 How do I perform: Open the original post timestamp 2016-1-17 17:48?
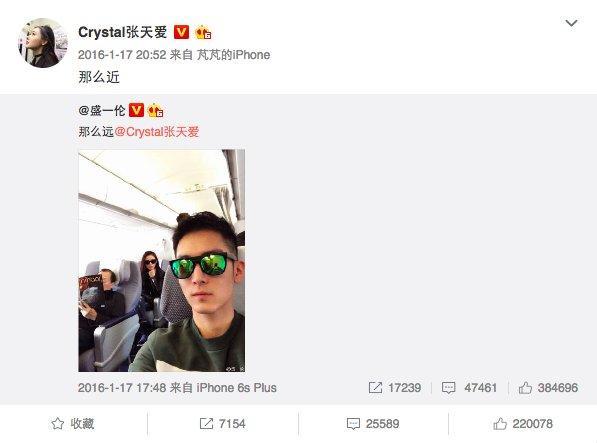pyautogui.click(x=122, y=388)
